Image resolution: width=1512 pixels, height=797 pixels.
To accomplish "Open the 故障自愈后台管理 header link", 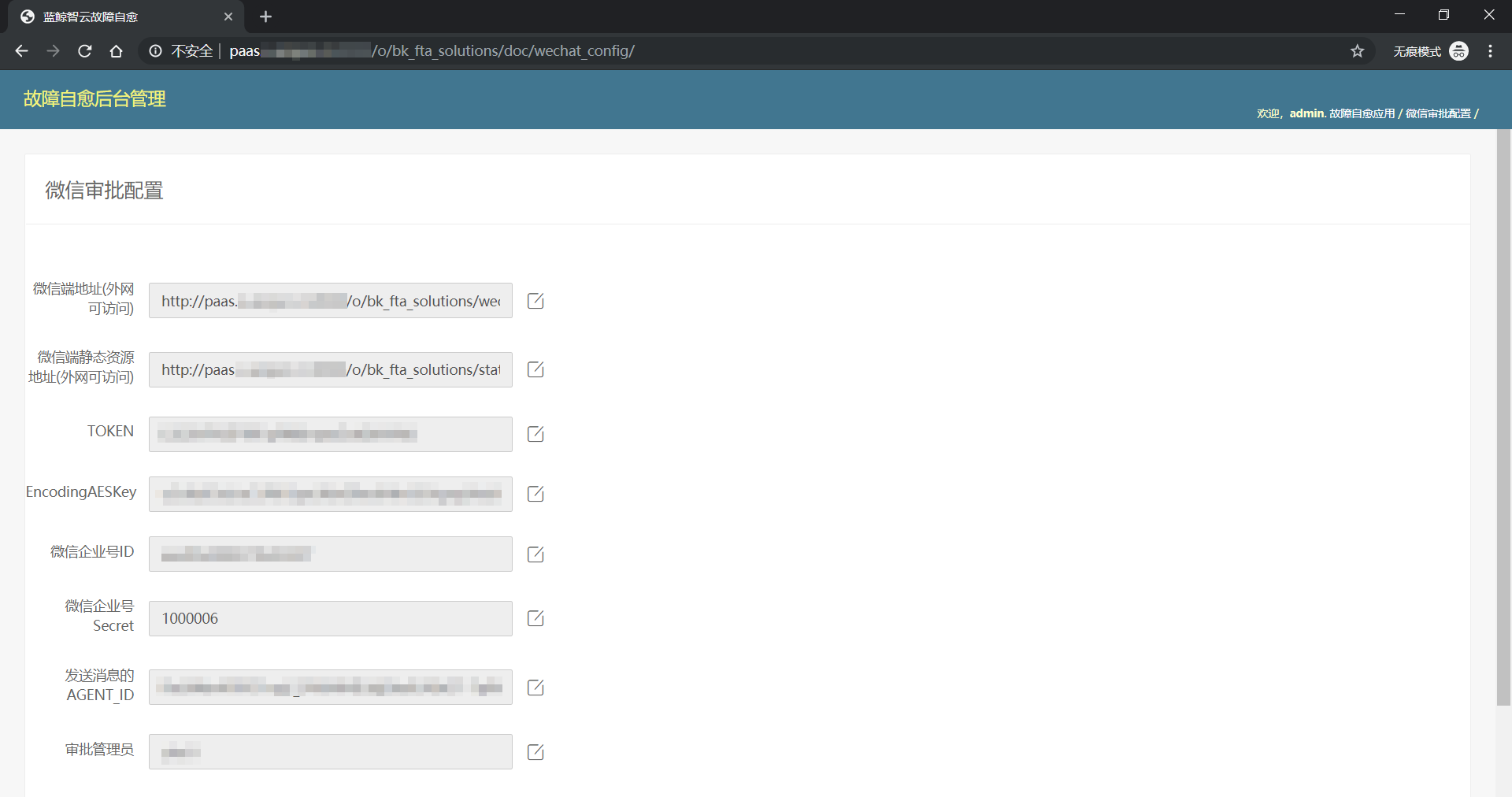I will pyautogui.click(x=94, y=99).
